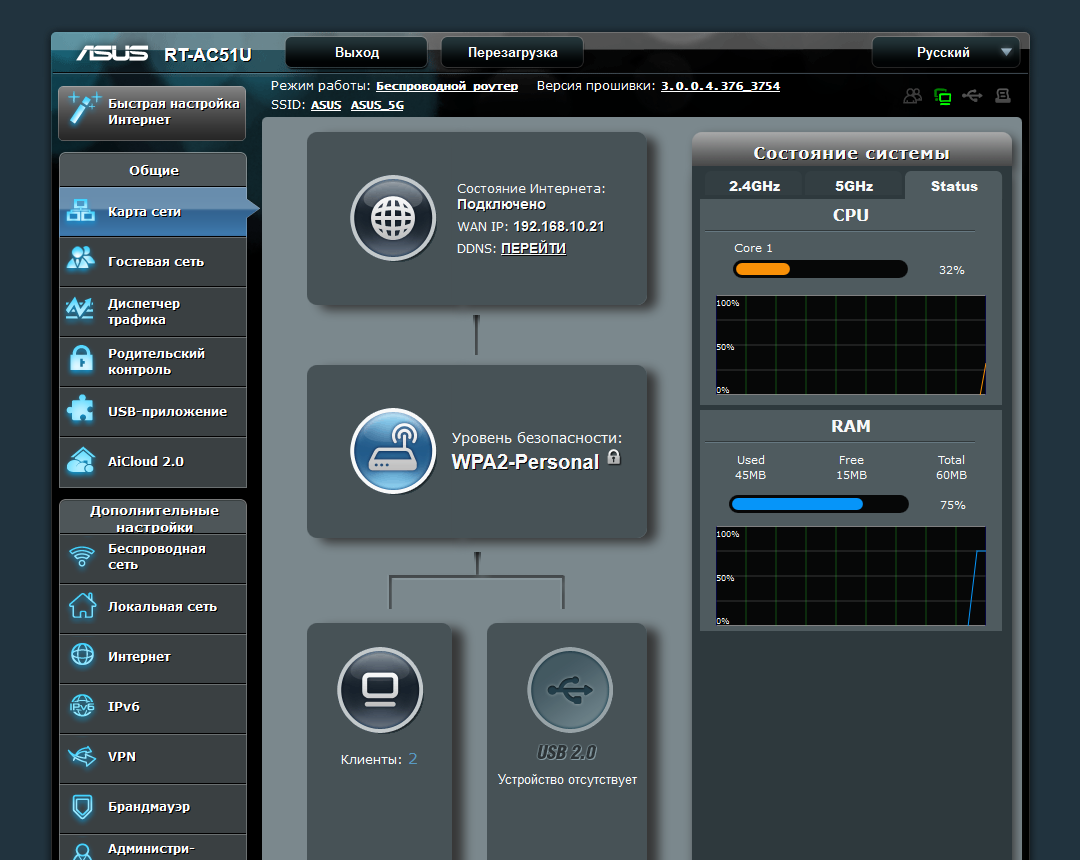The width and height of the screenshot is (1080, 860).
Task: Click the padlock icon beside WPA2-Personal
Action: coord(614,457)
